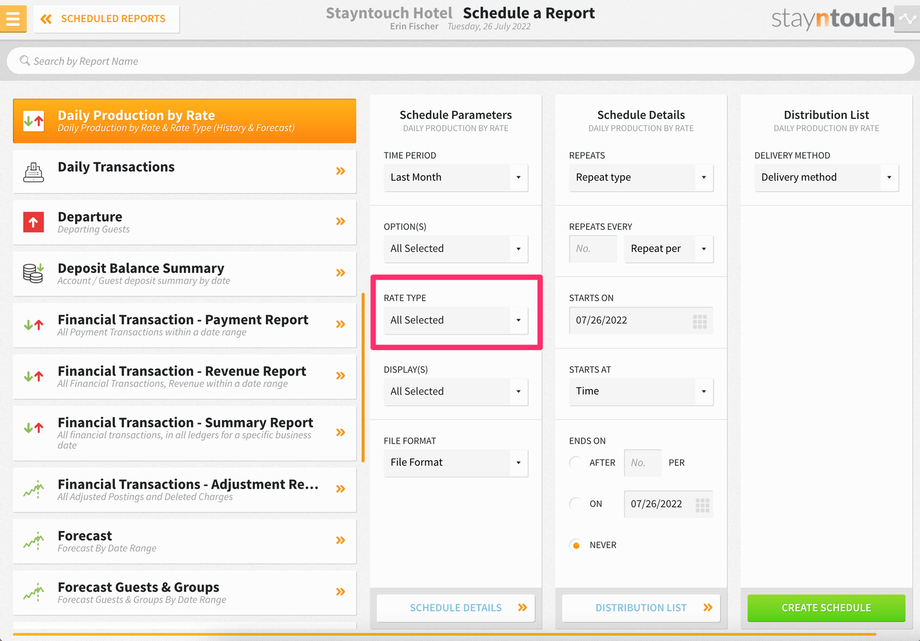Open the File Format dropdown
Viewport: 920px width, 641px height.
[456, 463]
